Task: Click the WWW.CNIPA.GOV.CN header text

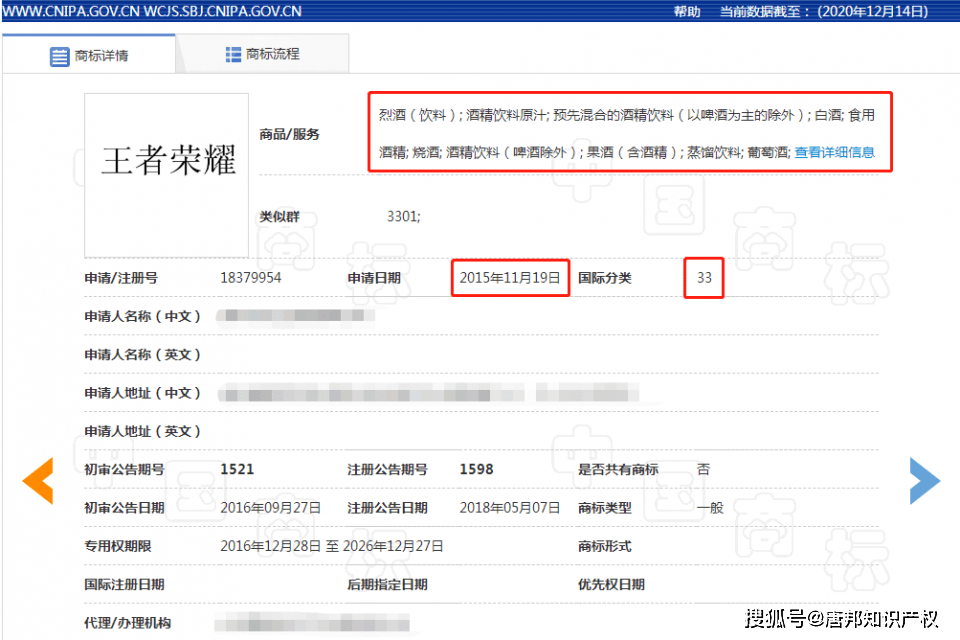Action: [x=71, y=11]
